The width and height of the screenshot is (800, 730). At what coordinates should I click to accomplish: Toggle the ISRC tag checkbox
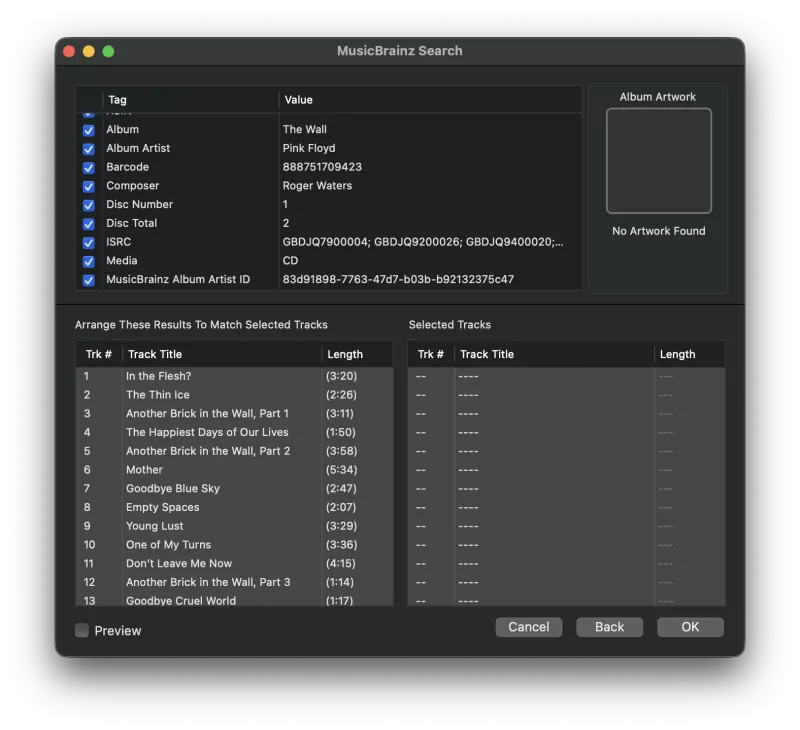pos(88,243)
